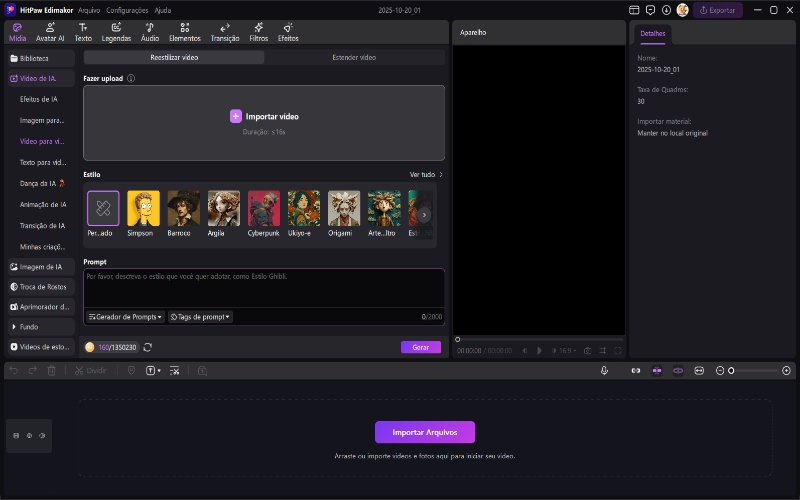This screenshot has height=500, width=800.
Task: Click the credits refresh icon
Action: (x=148, y=347)
